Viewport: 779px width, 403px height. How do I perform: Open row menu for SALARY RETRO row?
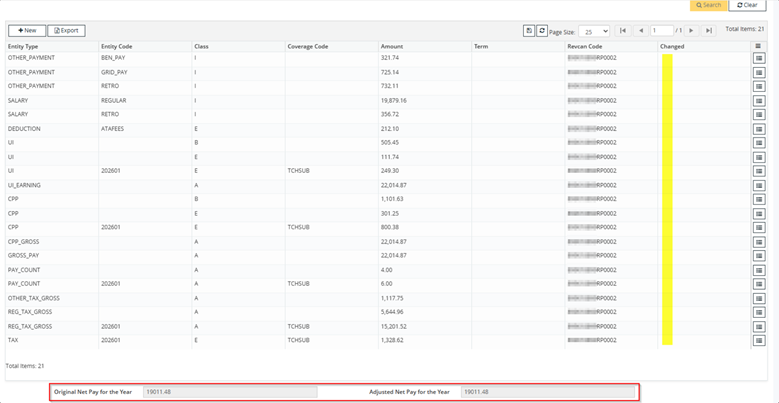759,115
